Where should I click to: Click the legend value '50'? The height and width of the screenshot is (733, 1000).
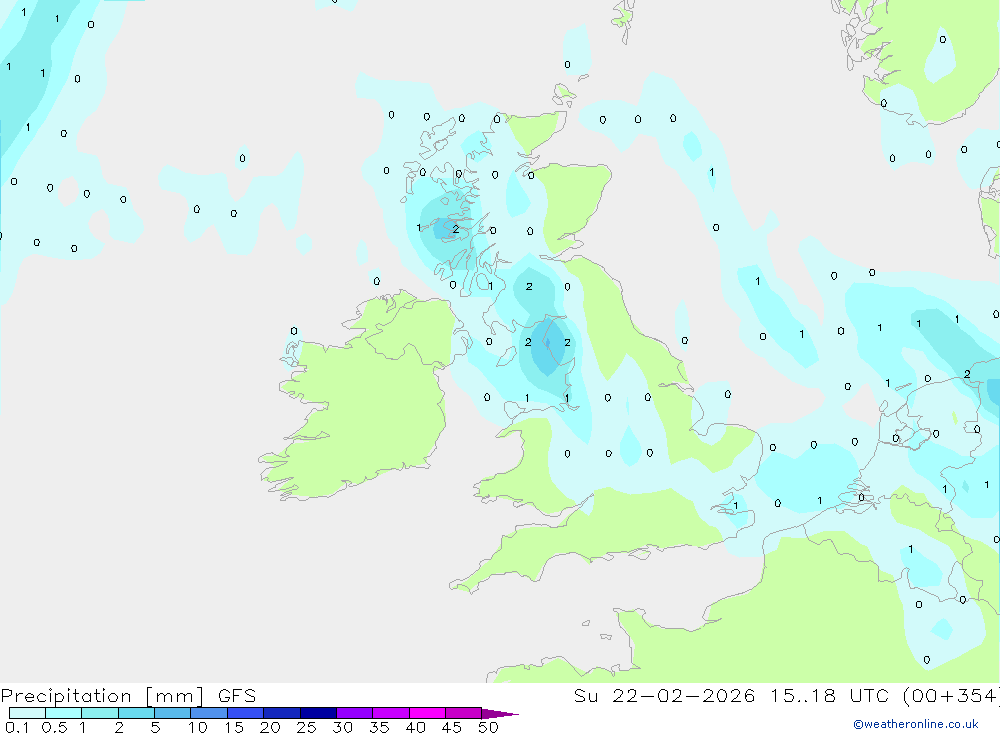(488, 727)
